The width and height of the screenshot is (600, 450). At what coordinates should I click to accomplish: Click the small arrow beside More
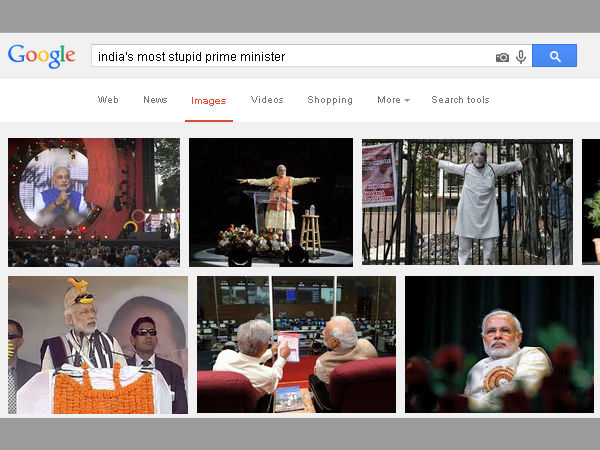pos(409,101)
